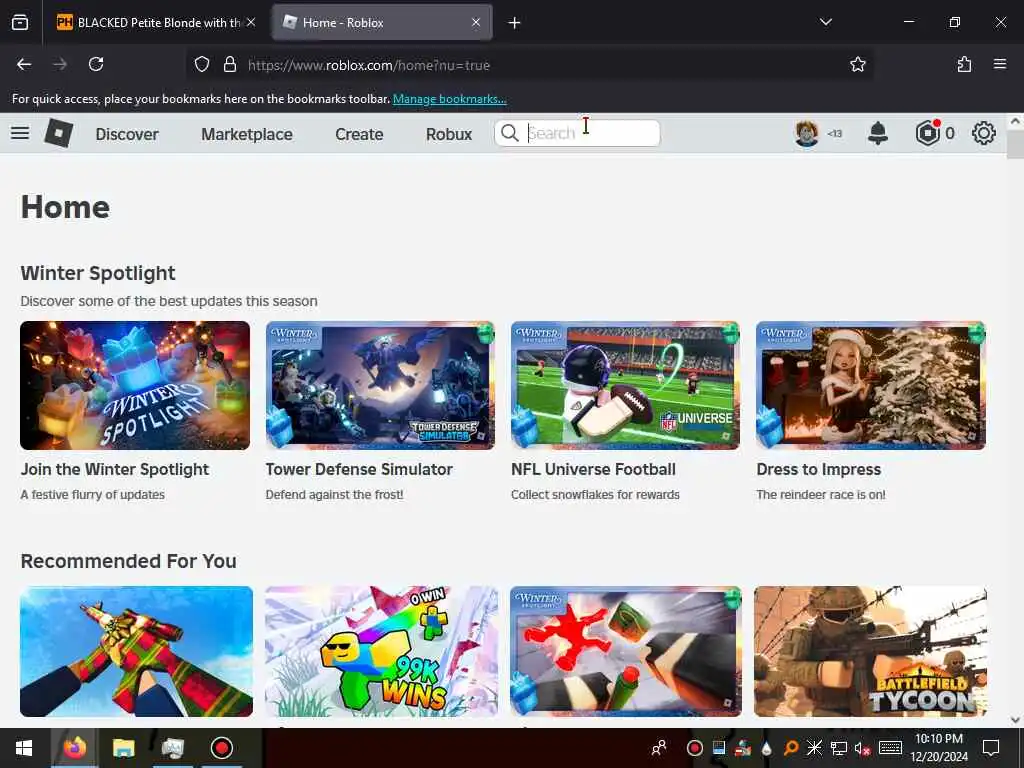Click the roblox.com URL address bar
The height and width of the screenshot is (768, 1024).
coord(529,65)
